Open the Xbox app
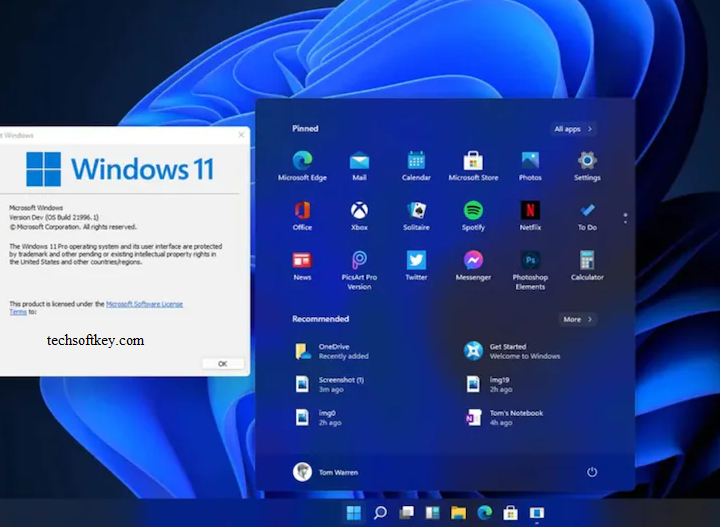The image size is (720, 527). 359,216
